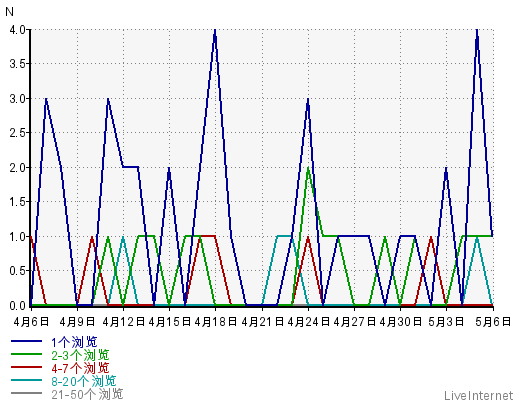Click the 5月3日 date axis label
This screenshot has height=405, width=520.
pyautogui.click(x=446, y=321)
